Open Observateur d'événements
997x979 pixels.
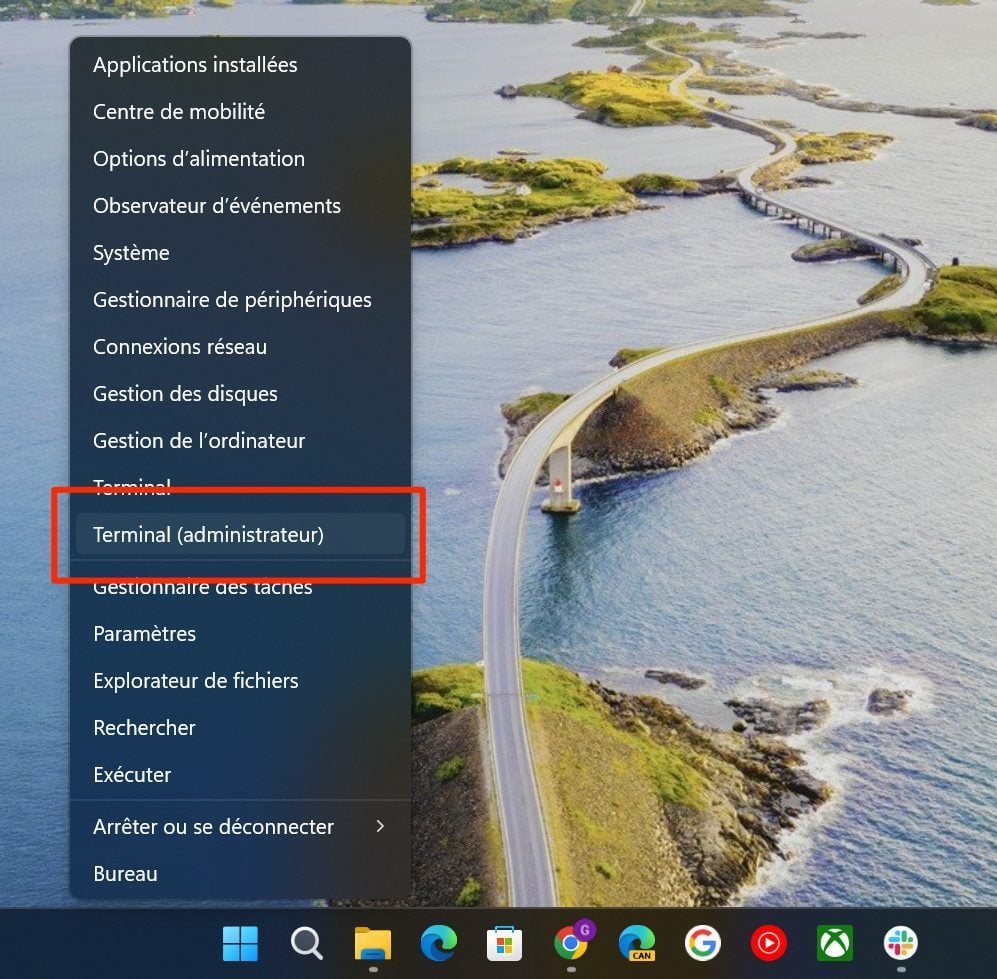coord(240,206)
